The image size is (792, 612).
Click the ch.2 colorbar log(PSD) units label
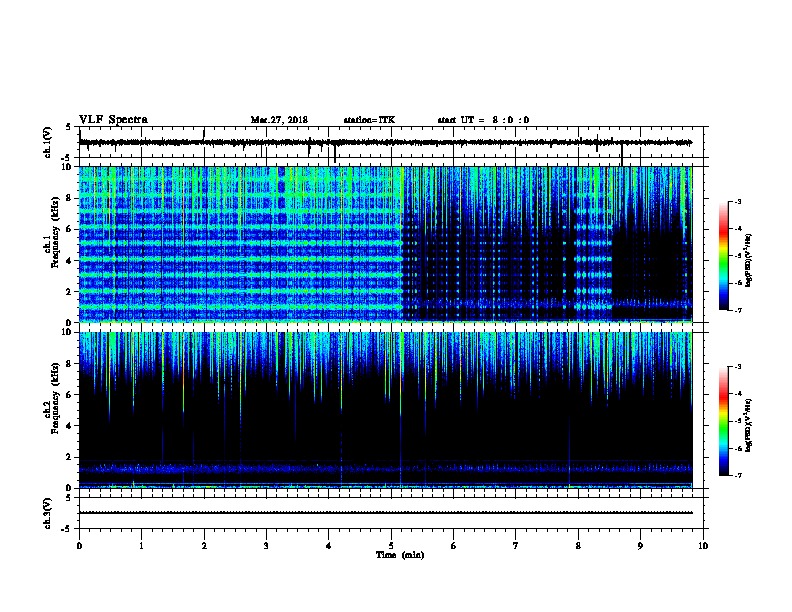pos(748,425)
